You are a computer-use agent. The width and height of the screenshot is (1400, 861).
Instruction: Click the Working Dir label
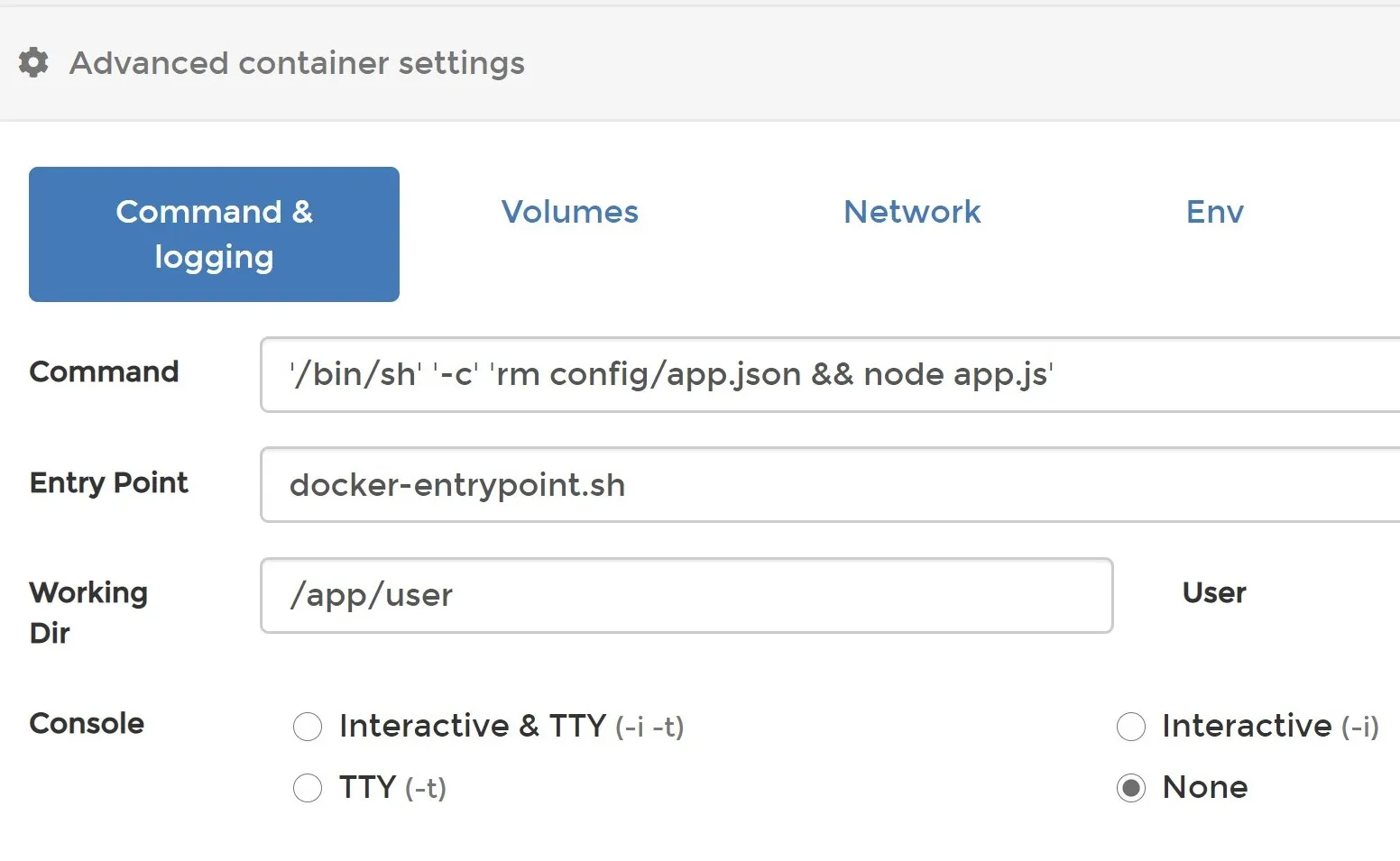click(88, 613)
